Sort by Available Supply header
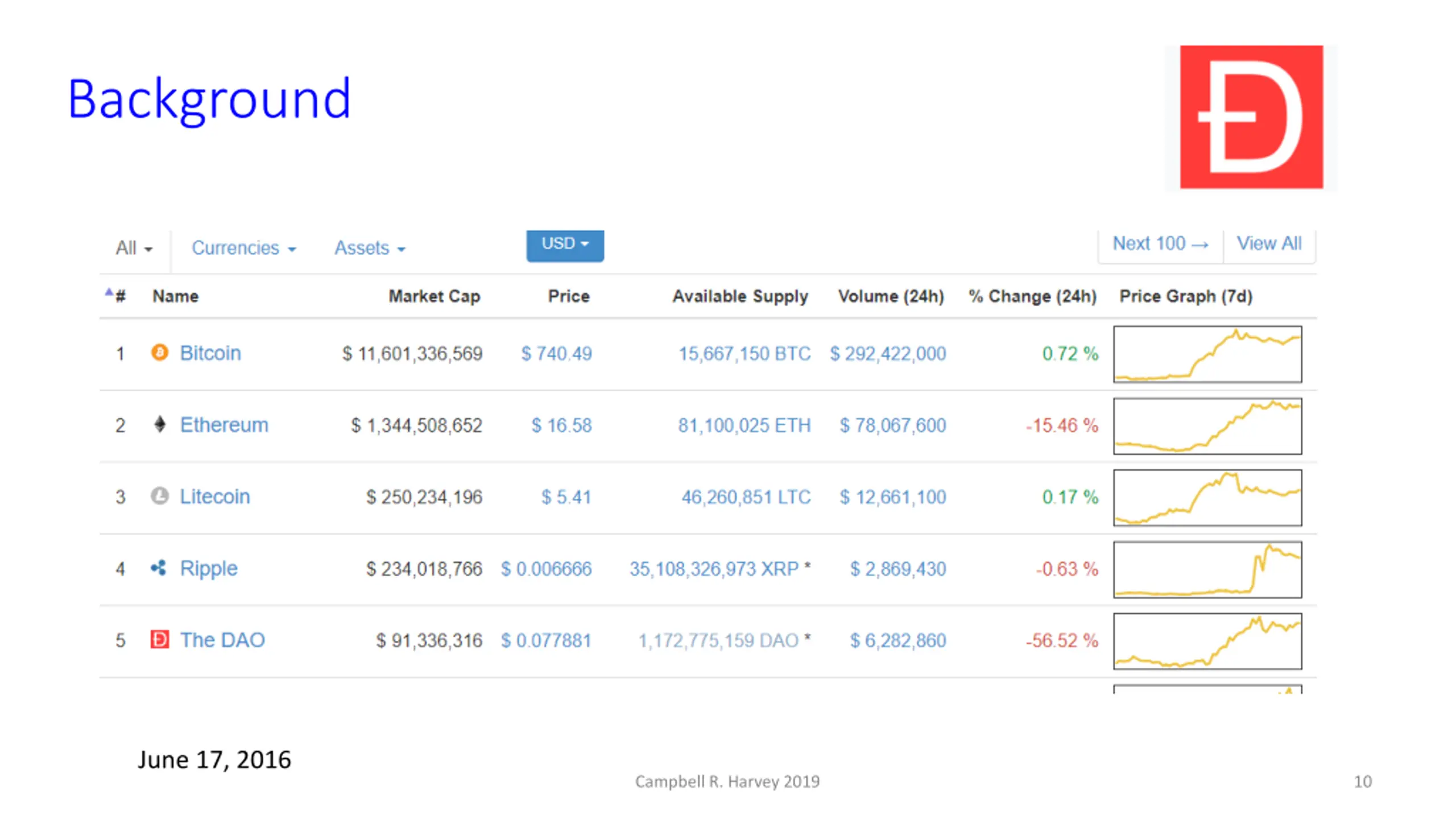The width and height of the screenshot is (1456, 819). pos(740,297)
